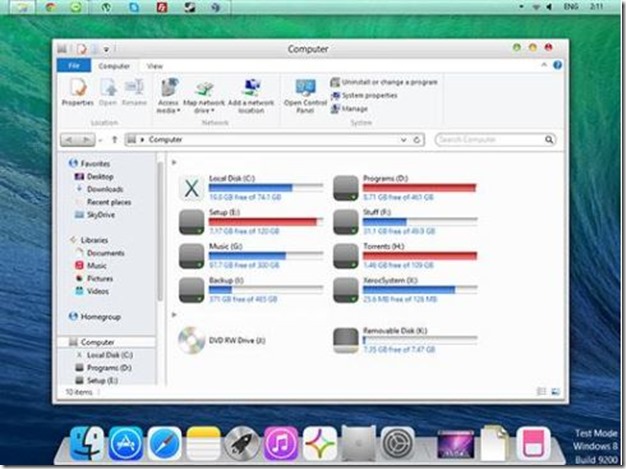626x469 pixels.
Task: Go up one folder level
Action: tap(115, 140)
